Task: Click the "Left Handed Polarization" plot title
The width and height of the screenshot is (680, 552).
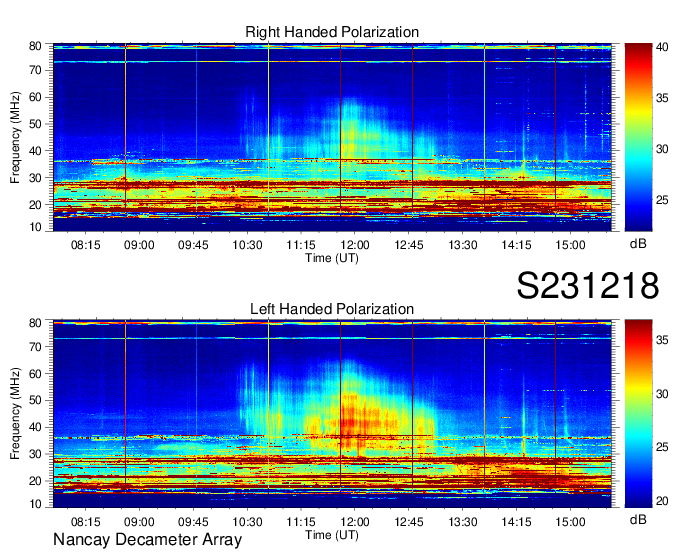Action: tap(332, 309)
